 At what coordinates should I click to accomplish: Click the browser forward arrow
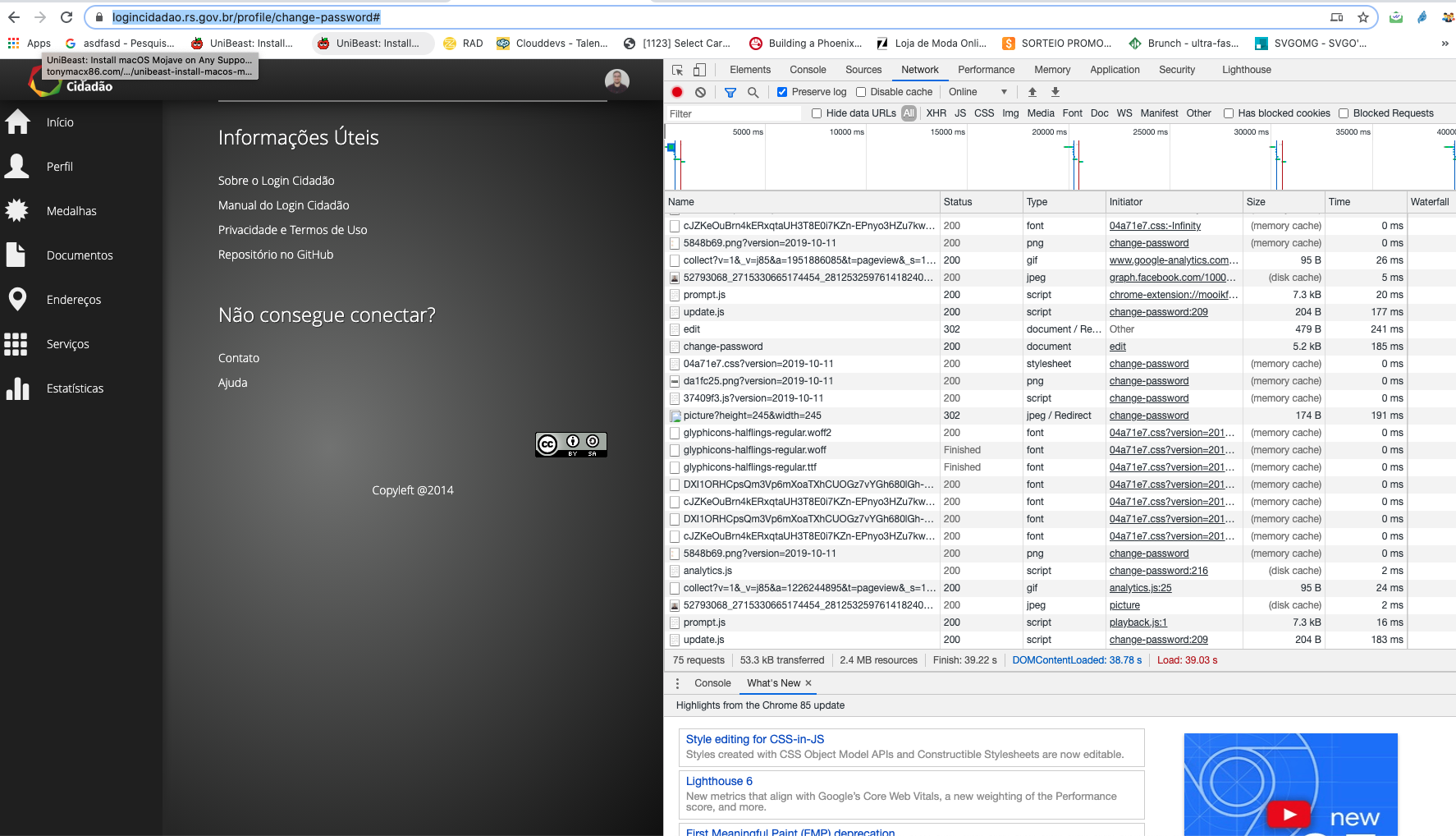click(40, 17)
